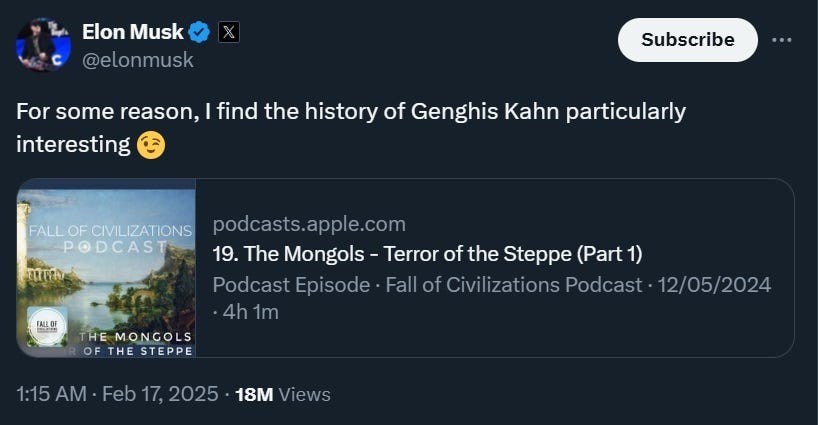This screenshot has width=818, height=425.
Task: Click the 12/05/2024 episode date
Action: (714, 285)
